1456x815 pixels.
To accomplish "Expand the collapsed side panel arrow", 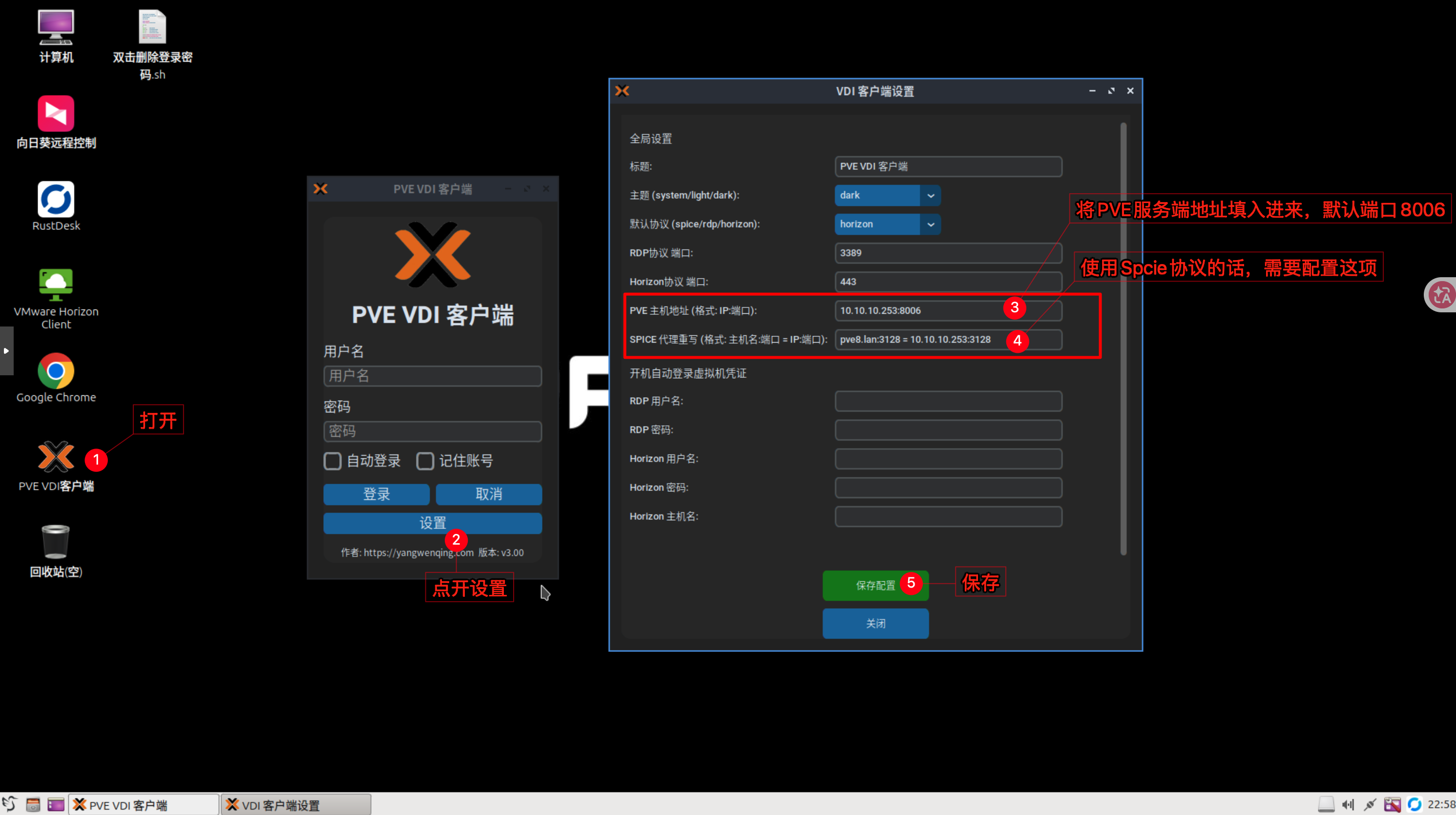I will tap(6, 351).
